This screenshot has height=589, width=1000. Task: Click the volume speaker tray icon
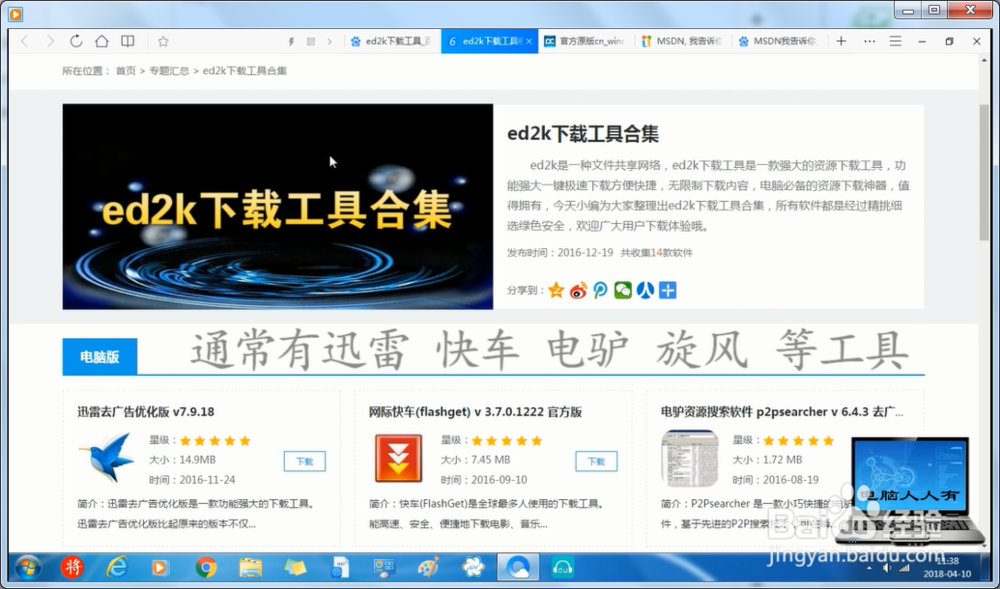click(886, 567)
